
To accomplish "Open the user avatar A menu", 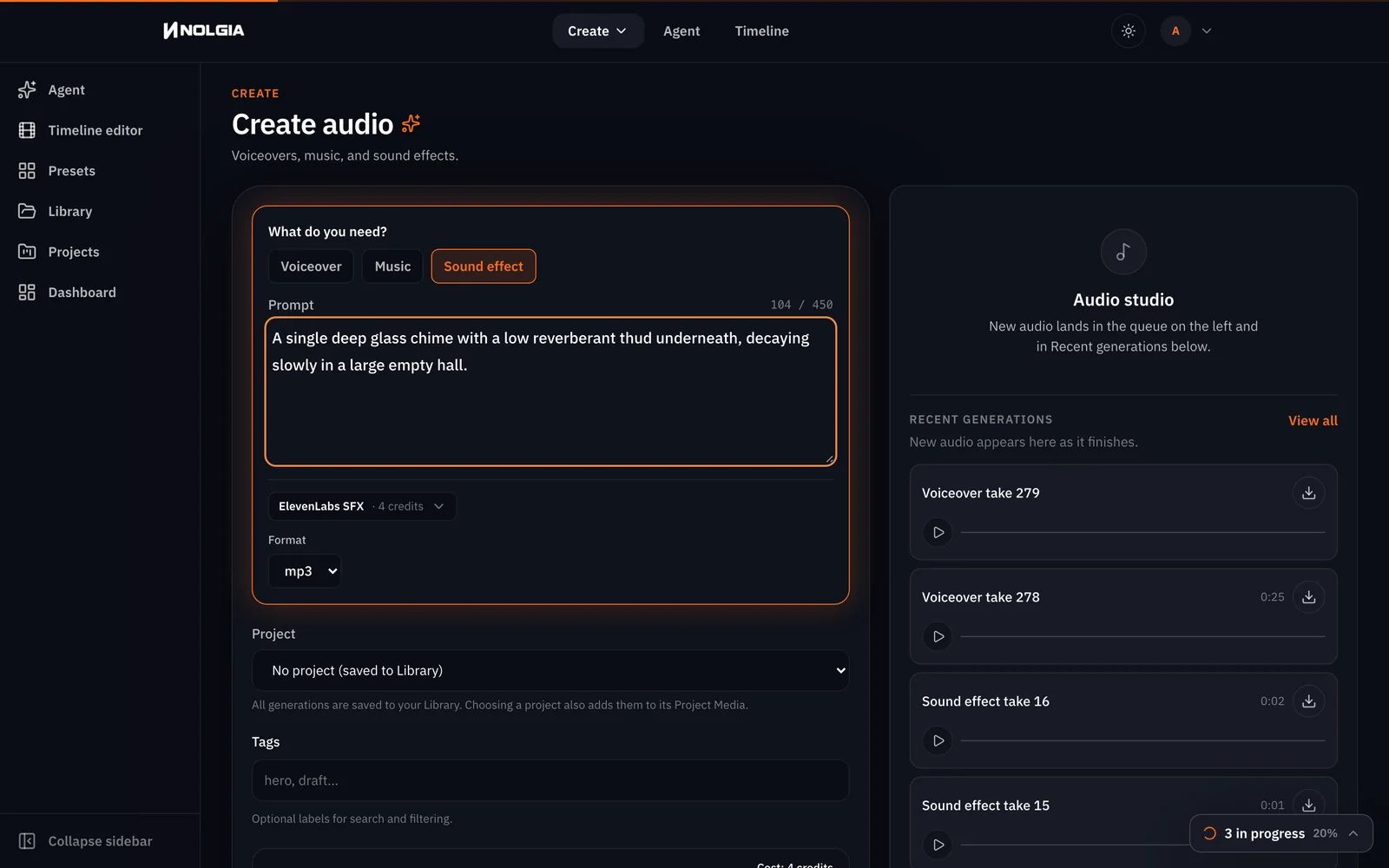I will tap(1175, 30).
